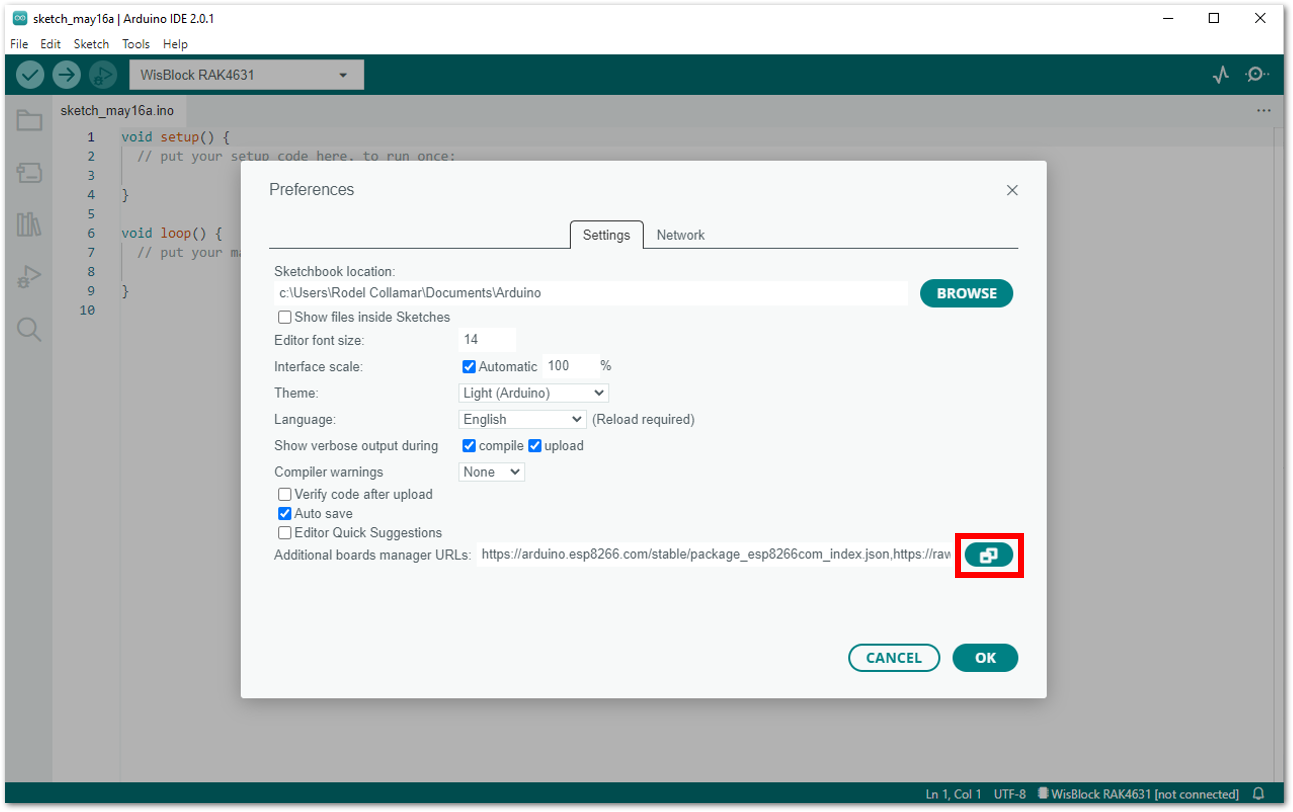Click the Arduino IDE title bar logo

[19, 19]
